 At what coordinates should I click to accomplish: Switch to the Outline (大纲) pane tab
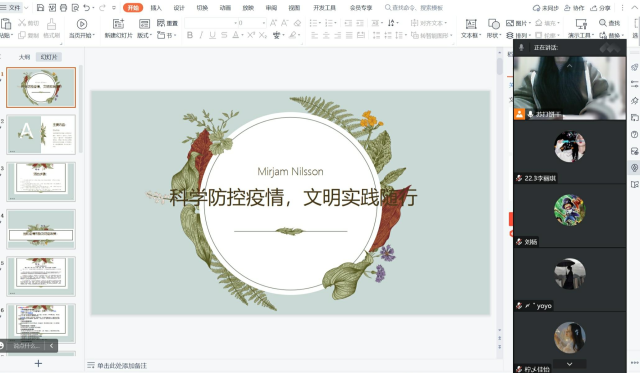click(x=24, y=57)
